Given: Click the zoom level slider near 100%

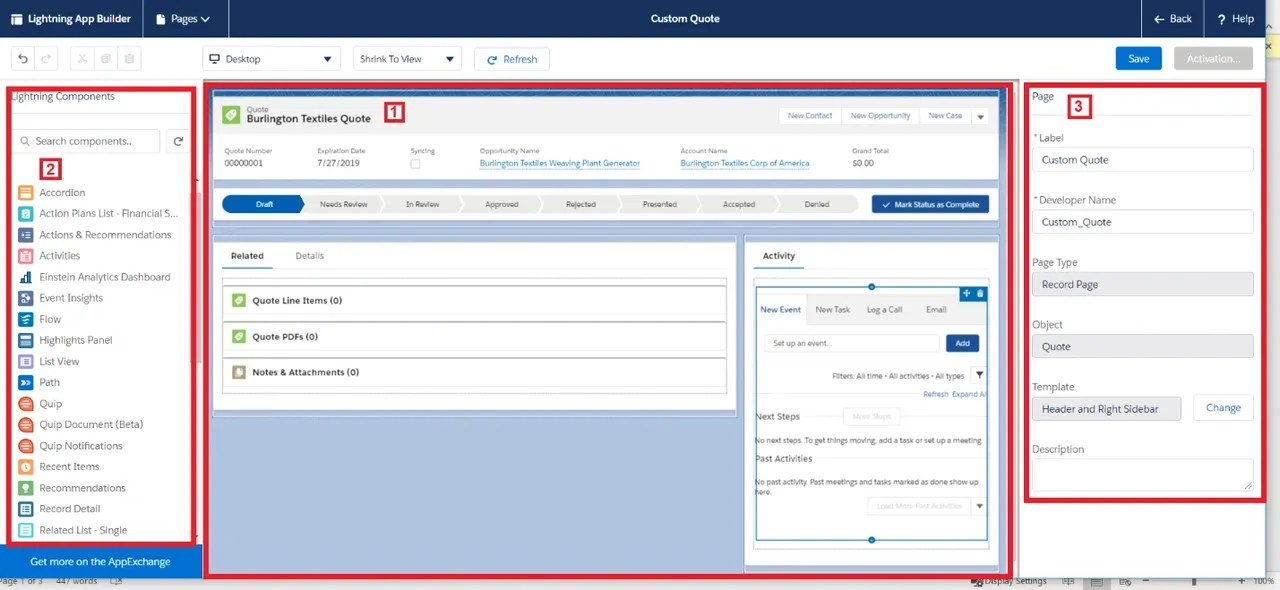Looking at the screenshot, I should [x=1193, y=582].
